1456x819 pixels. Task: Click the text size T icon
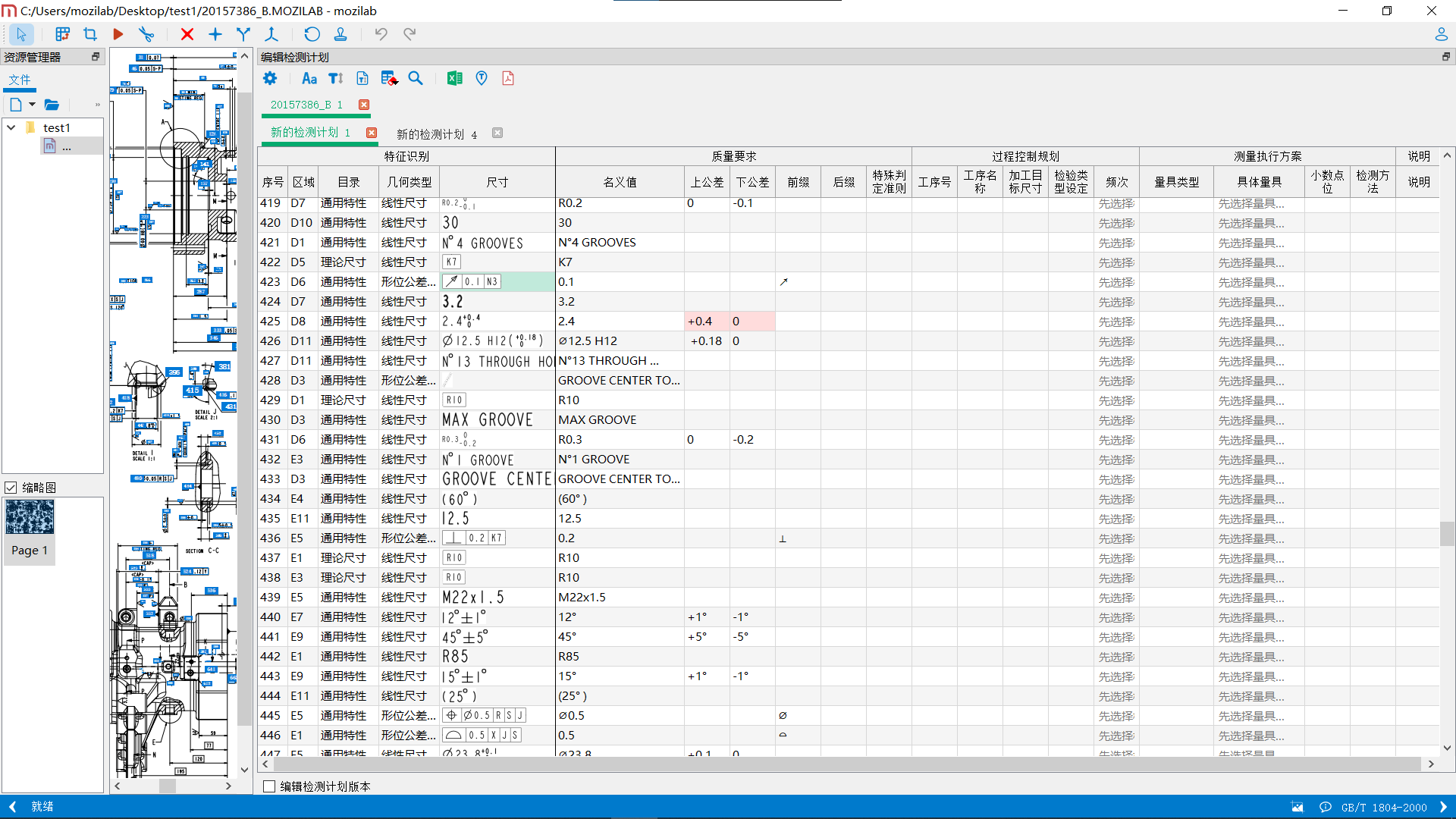click(336, 78)
